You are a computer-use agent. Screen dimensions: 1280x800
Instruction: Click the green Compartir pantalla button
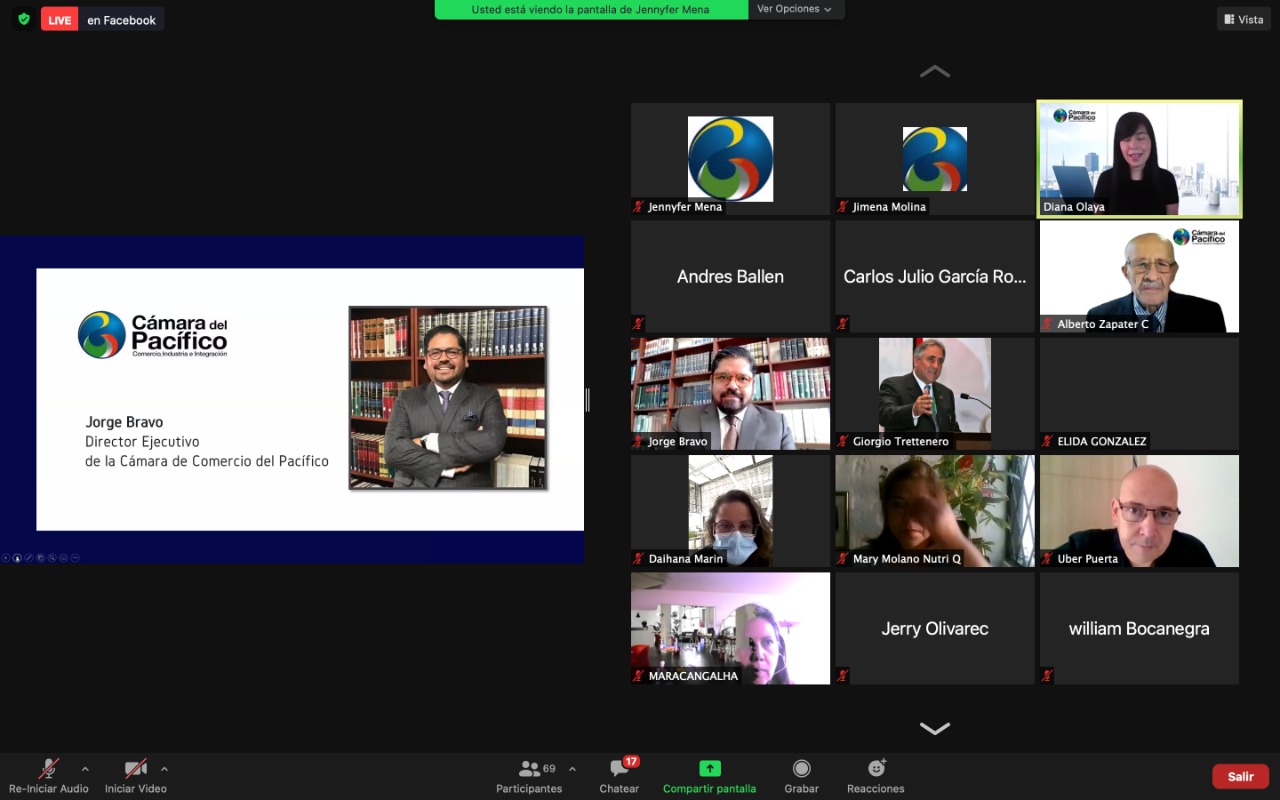point(709,776)
